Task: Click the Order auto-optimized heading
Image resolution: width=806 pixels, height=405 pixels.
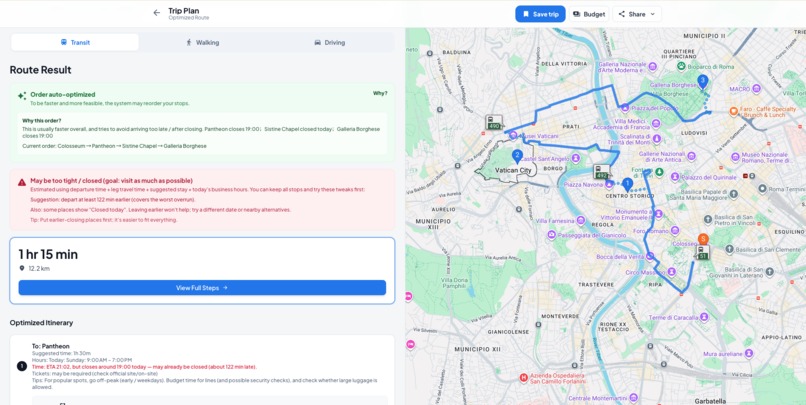Action: pos(63,95)
